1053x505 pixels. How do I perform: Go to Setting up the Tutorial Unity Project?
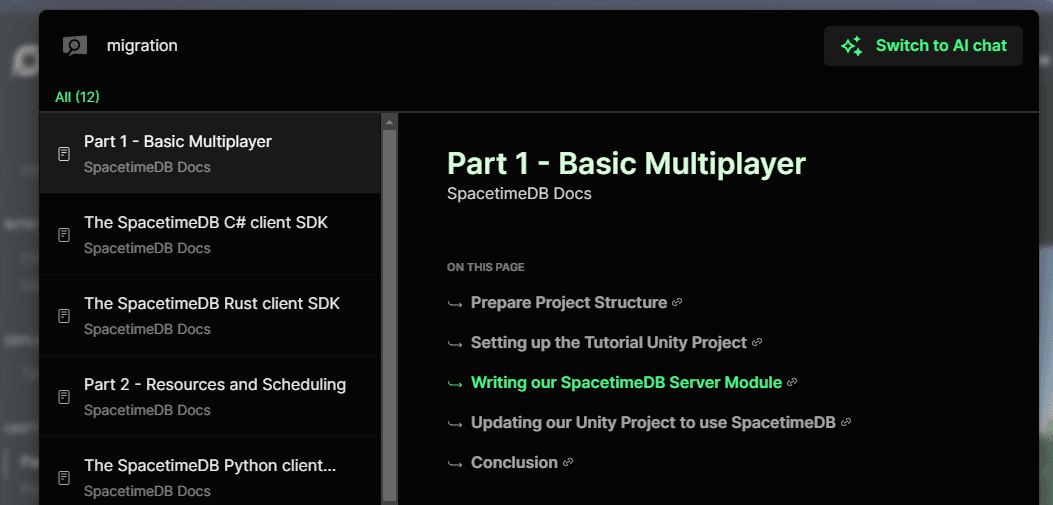coord(609,342)
